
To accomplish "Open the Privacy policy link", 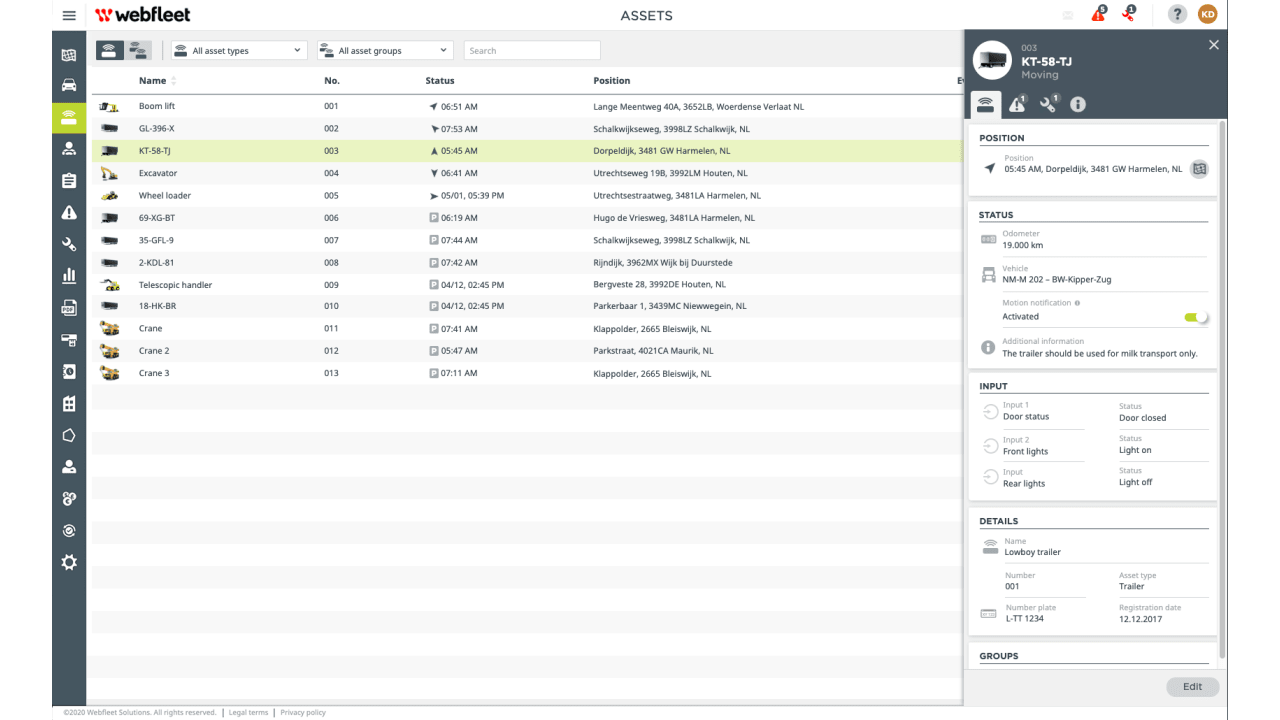I will [x=303, y=713].
